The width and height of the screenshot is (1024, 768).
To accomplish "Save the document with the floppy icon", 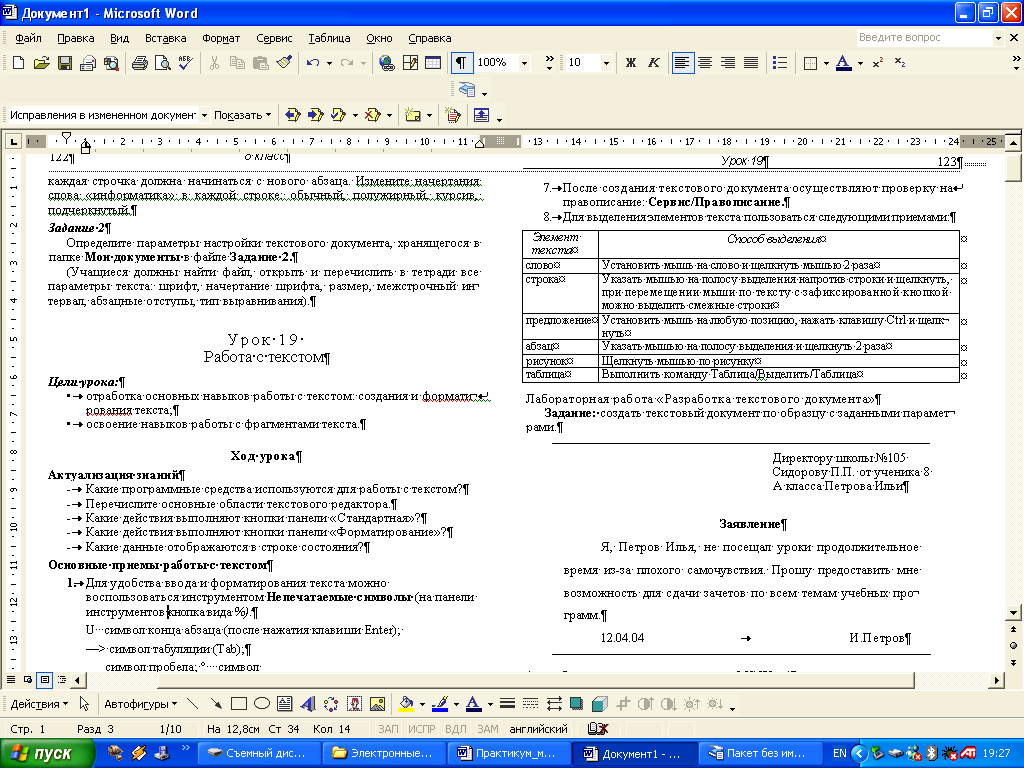I will coord(65,63).
